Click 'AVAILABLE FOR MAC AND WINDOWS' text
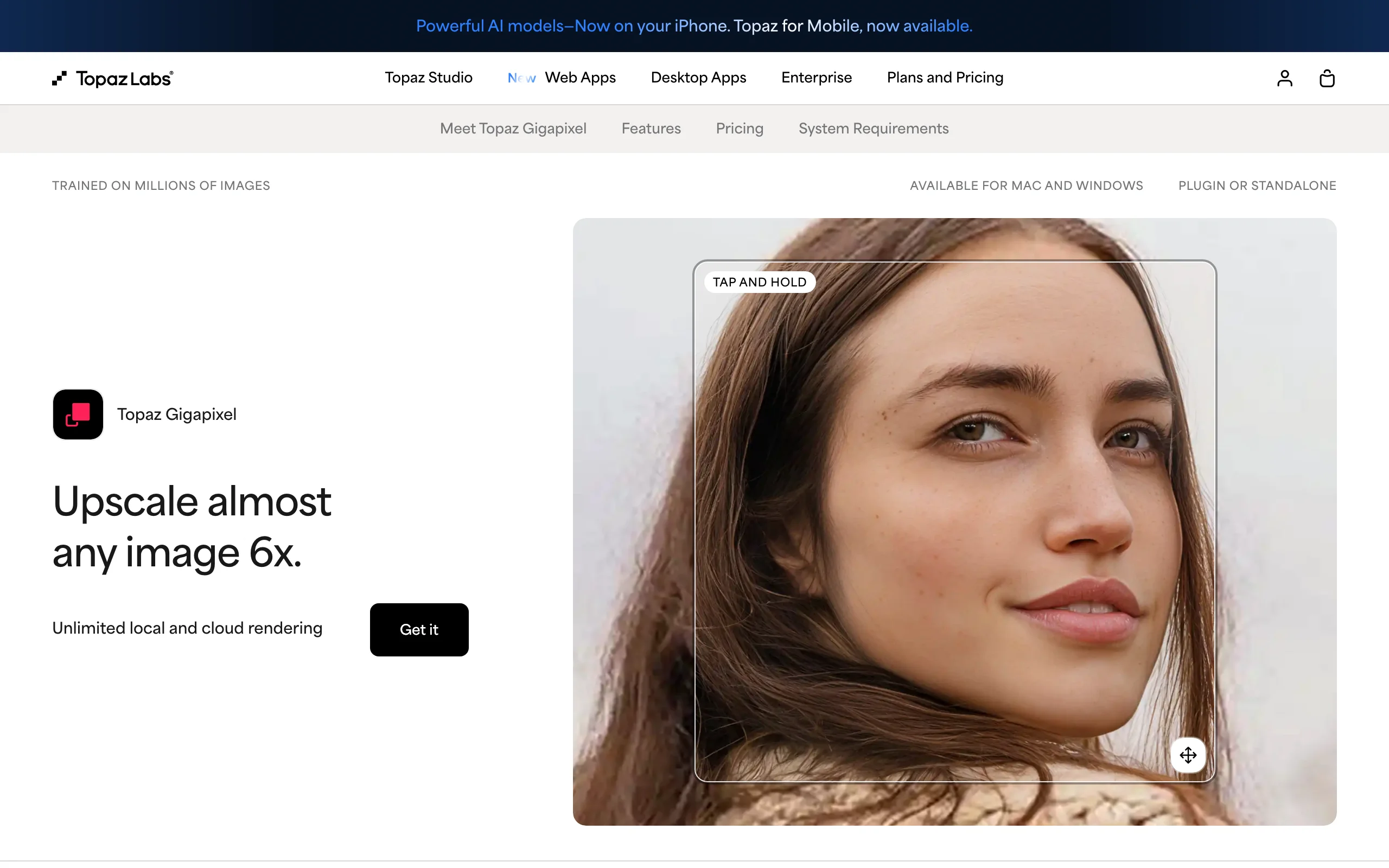1389x868 pixels. point(1026,186)
